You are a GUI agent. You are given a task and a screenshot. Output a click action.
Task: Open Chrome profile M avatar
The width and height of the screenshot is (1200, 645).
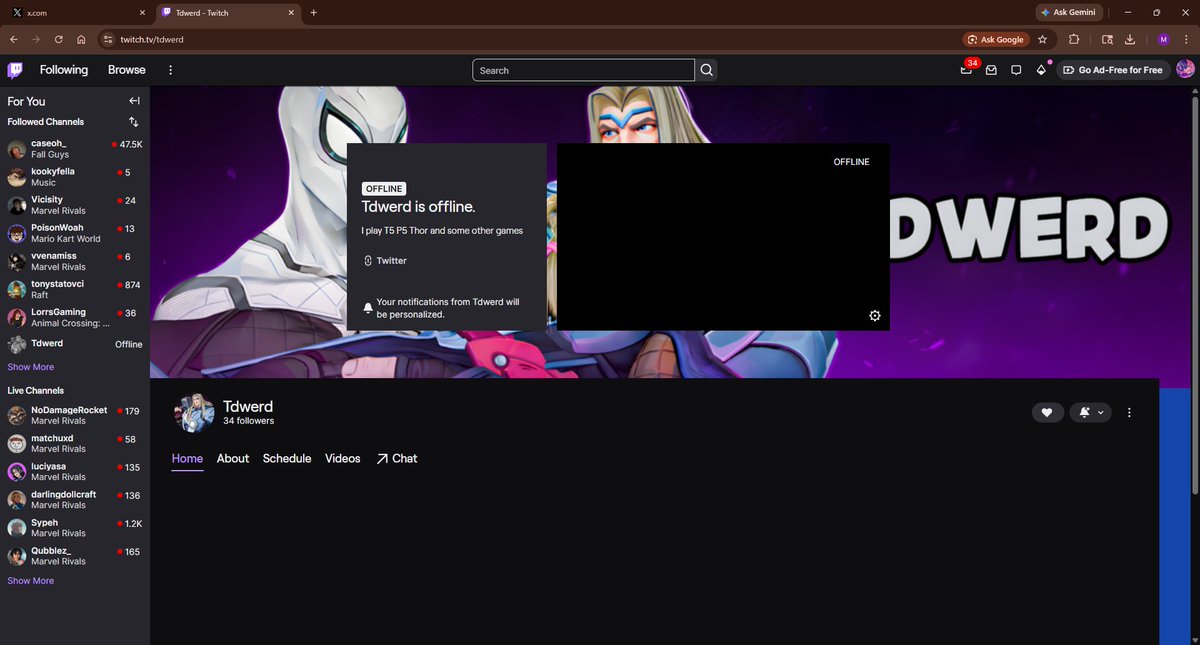pos(1163,39)
